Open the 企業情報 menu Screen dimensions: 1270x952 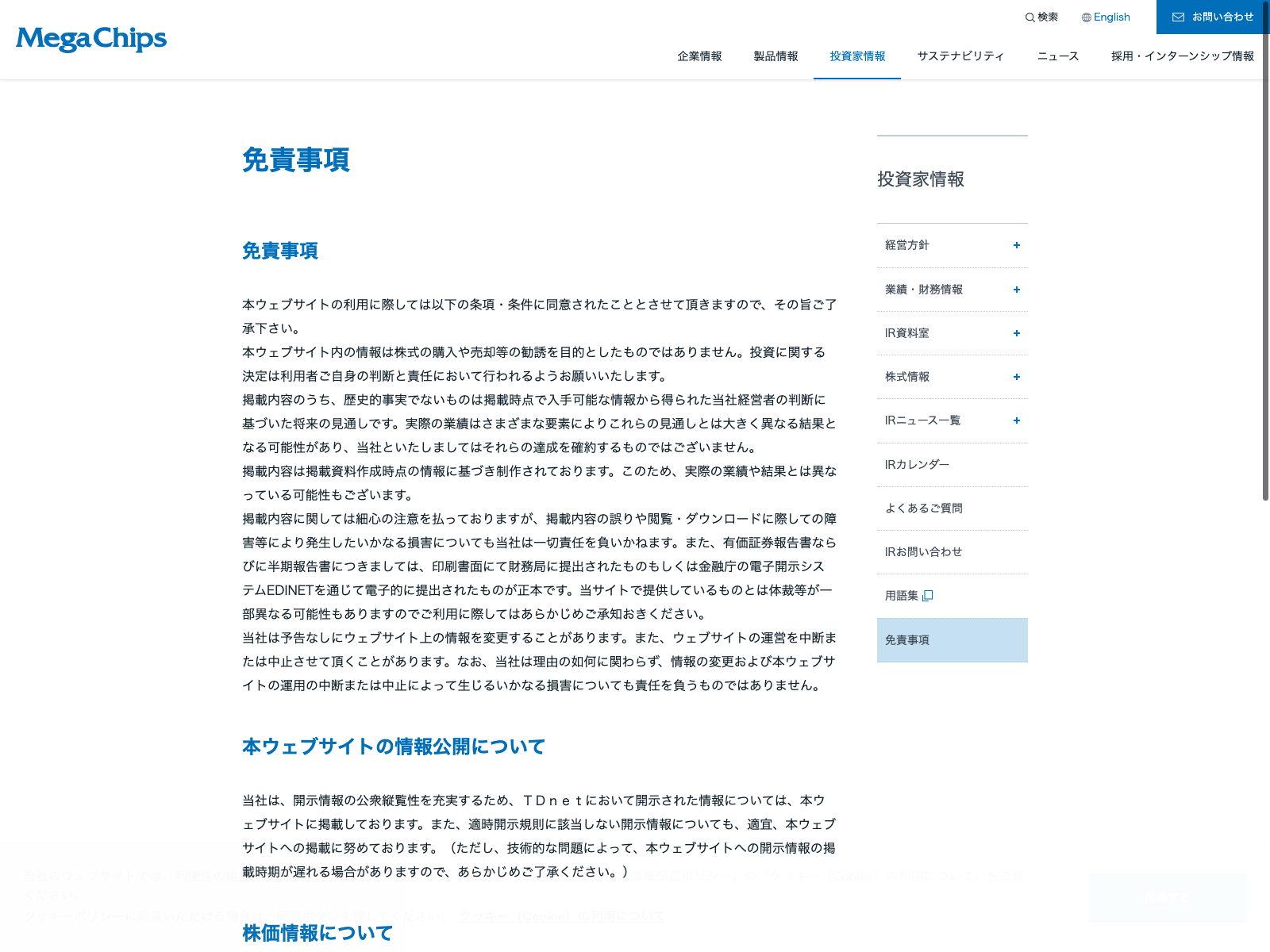(x=699, y=56)
